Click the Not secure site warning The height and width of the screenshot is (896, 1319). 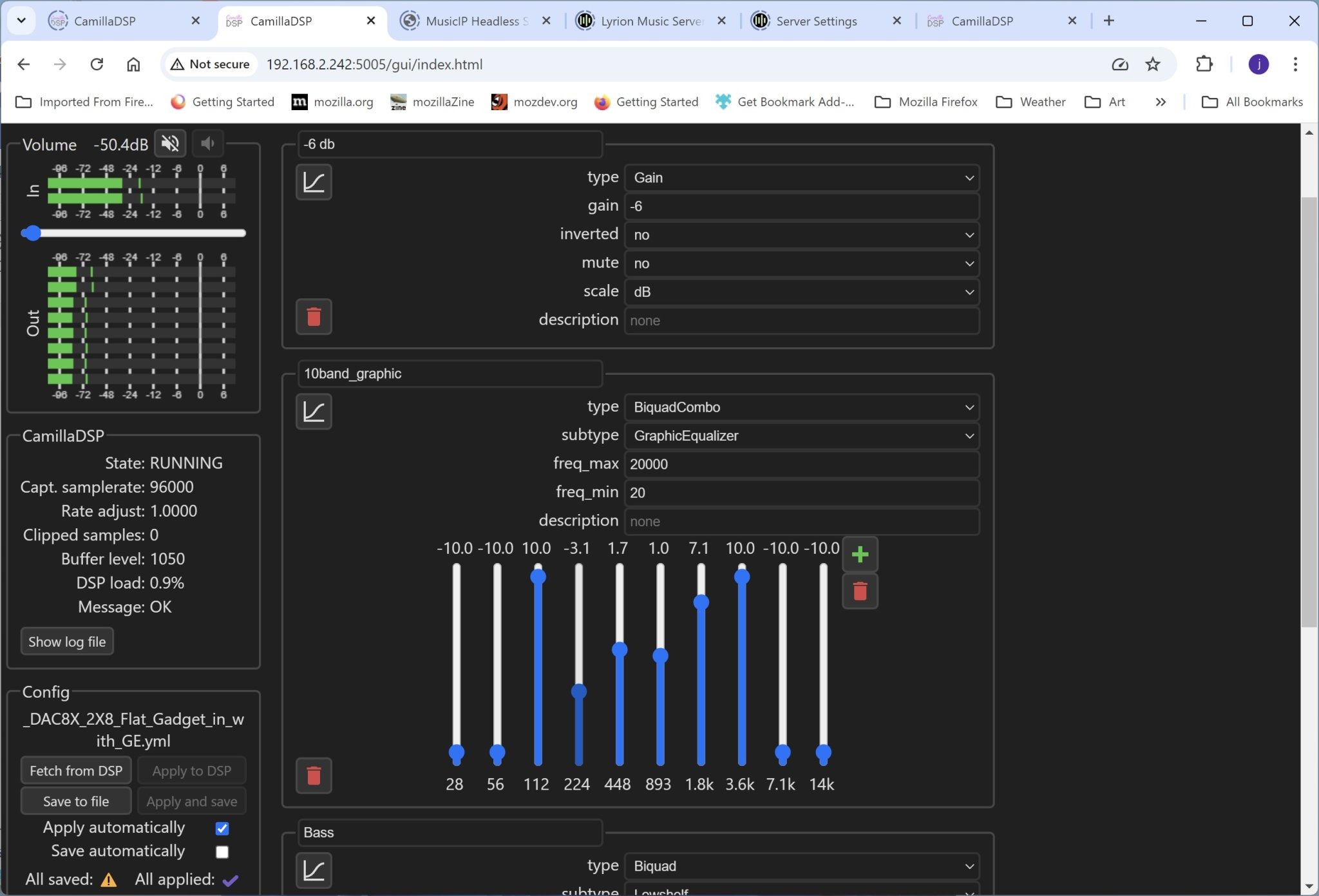pos(210,64)
